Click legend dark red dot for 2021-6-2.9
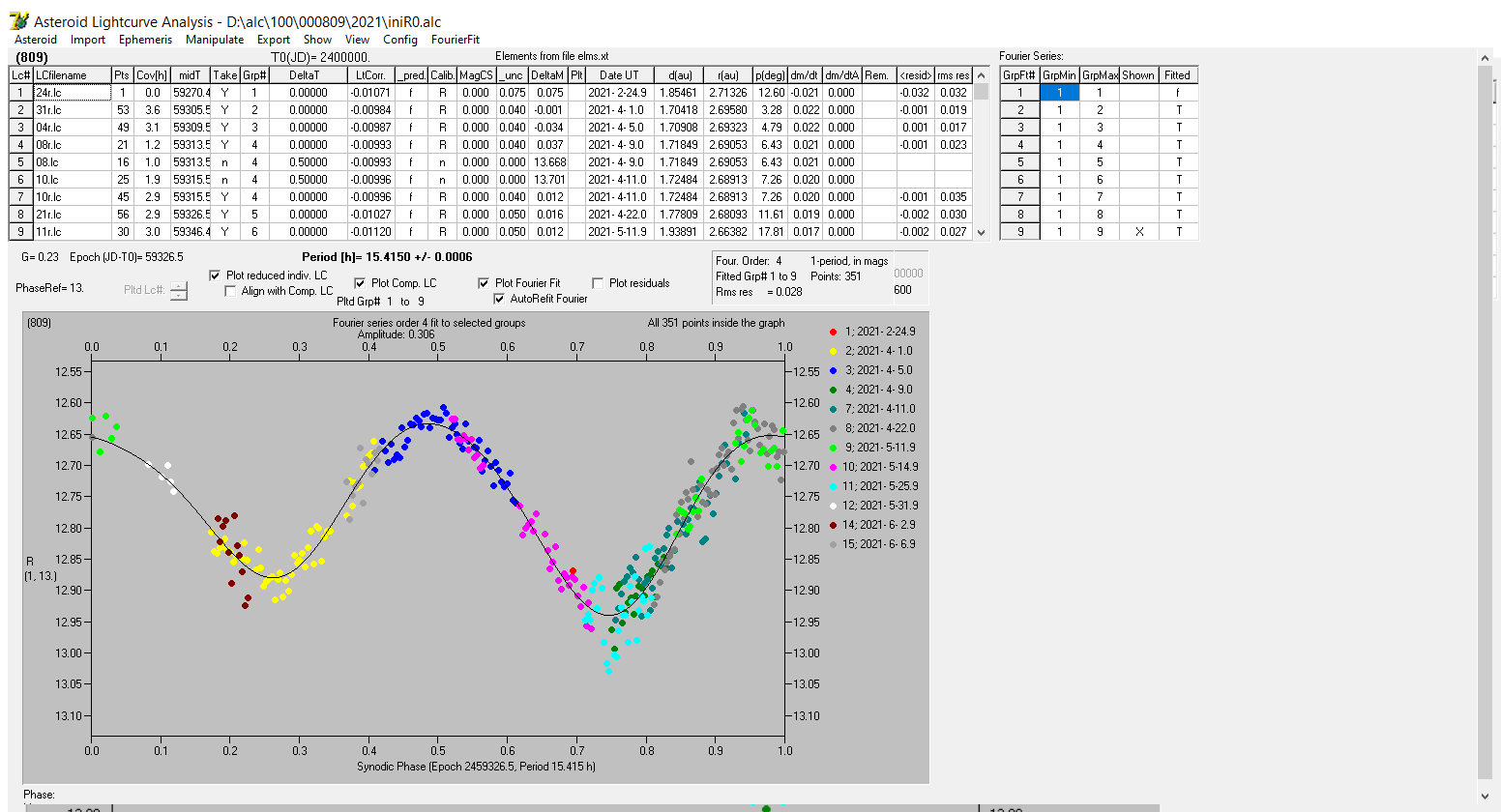1501x812 pixels. [x=833, y=525]
